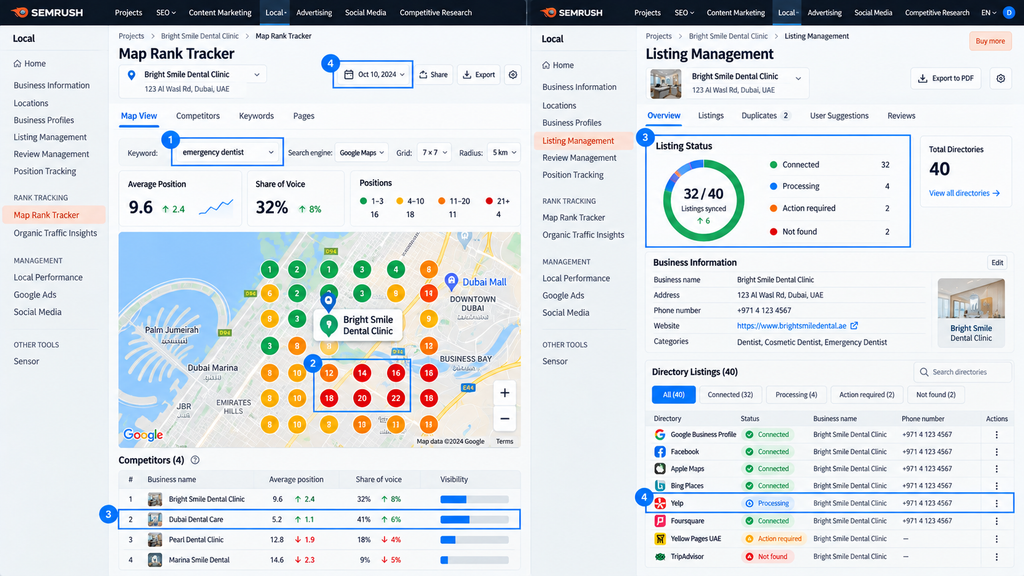
Task: Open actions menu for Bing Places row
Action: (x=997, y=486)
